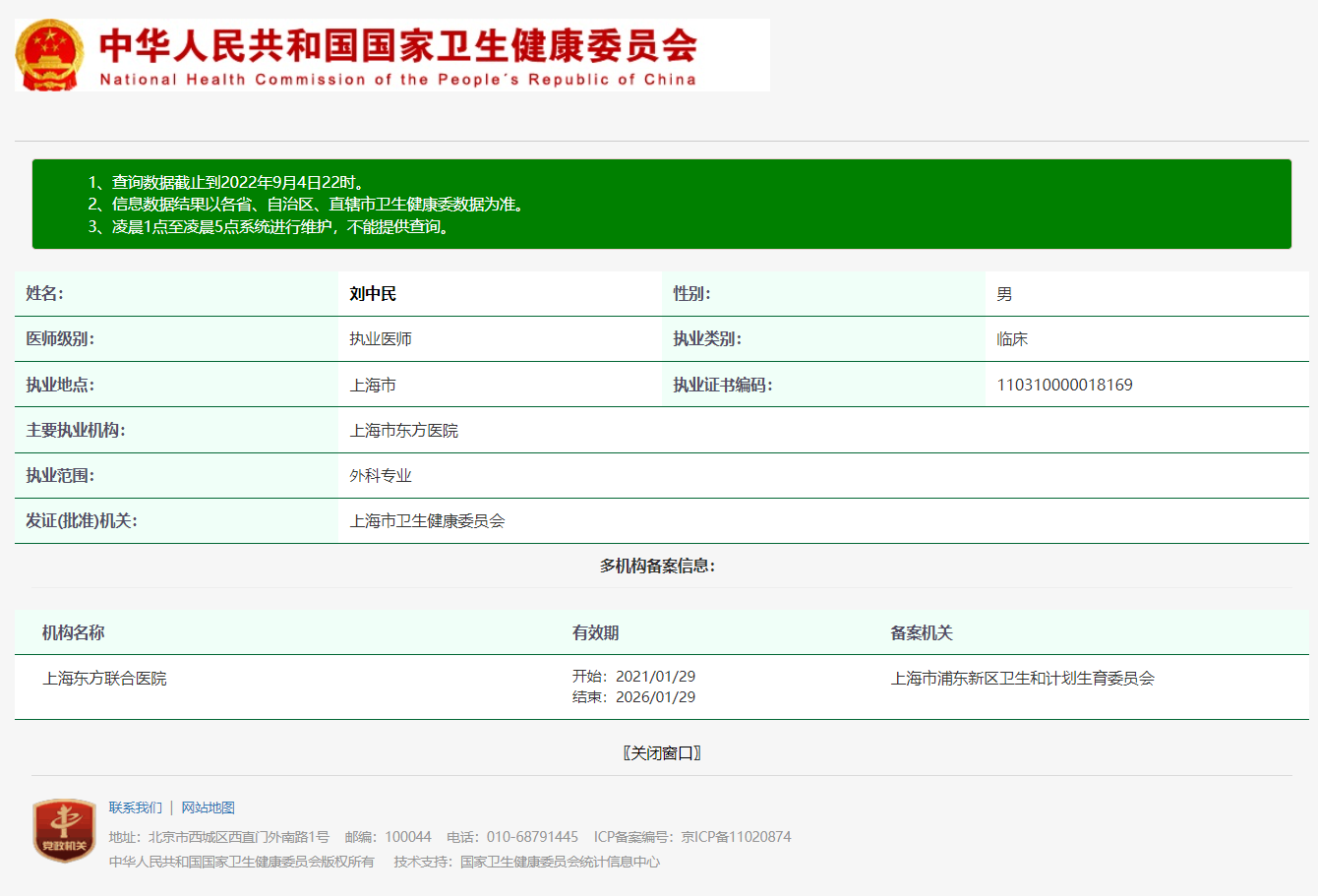Click the 机构名称 column header
Image resolution: width=1318 pixels, height=896 pixels.
point(74,632)
